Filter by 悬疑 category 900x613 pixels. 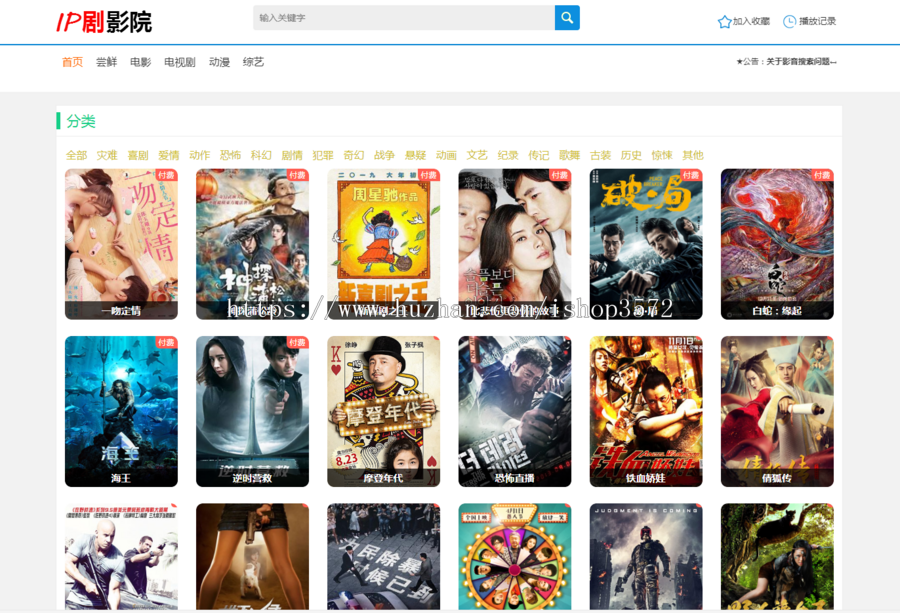(416, 155)
